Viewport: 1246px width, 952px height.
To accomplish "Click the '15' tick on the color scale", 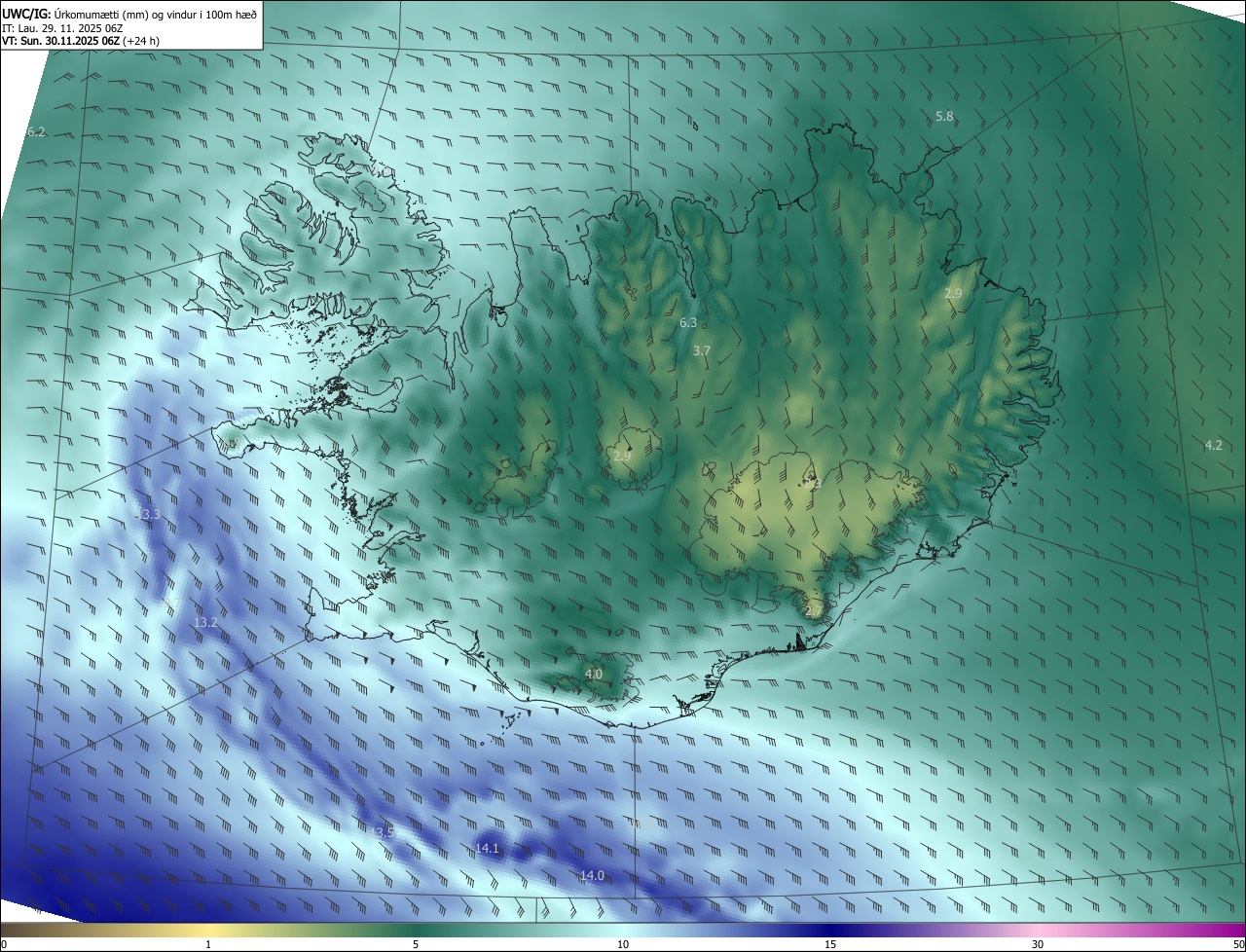I will [830, 944].
